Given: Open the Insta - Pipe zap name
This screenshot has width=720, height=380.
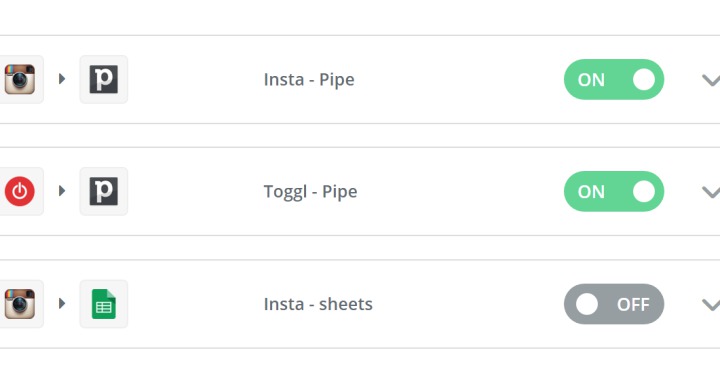Looking at the screenshot, I should click(x=309, y=80).
